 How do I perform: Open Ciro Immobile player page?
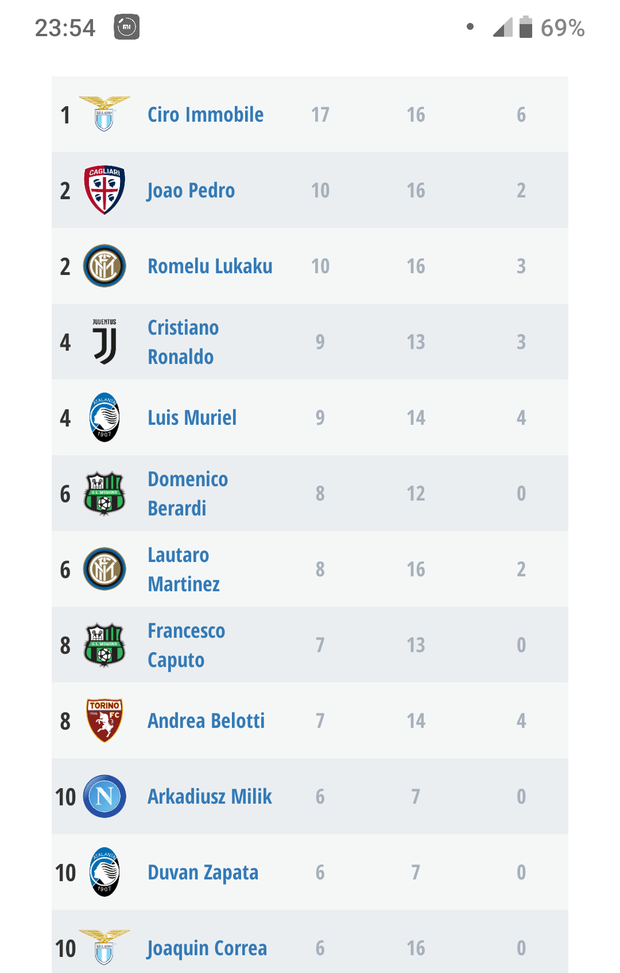coord(205,114)
